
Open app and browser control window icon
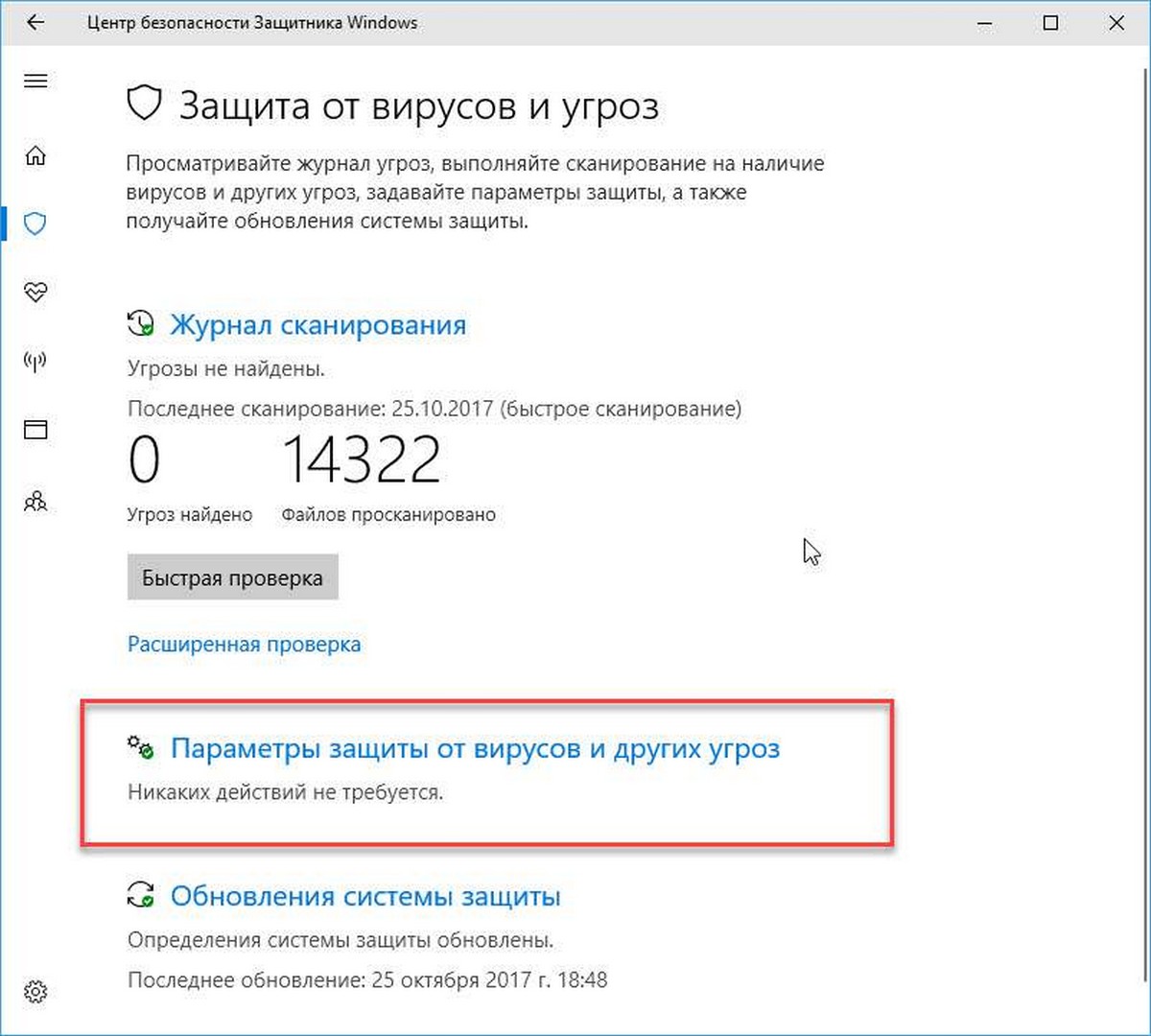35,430
